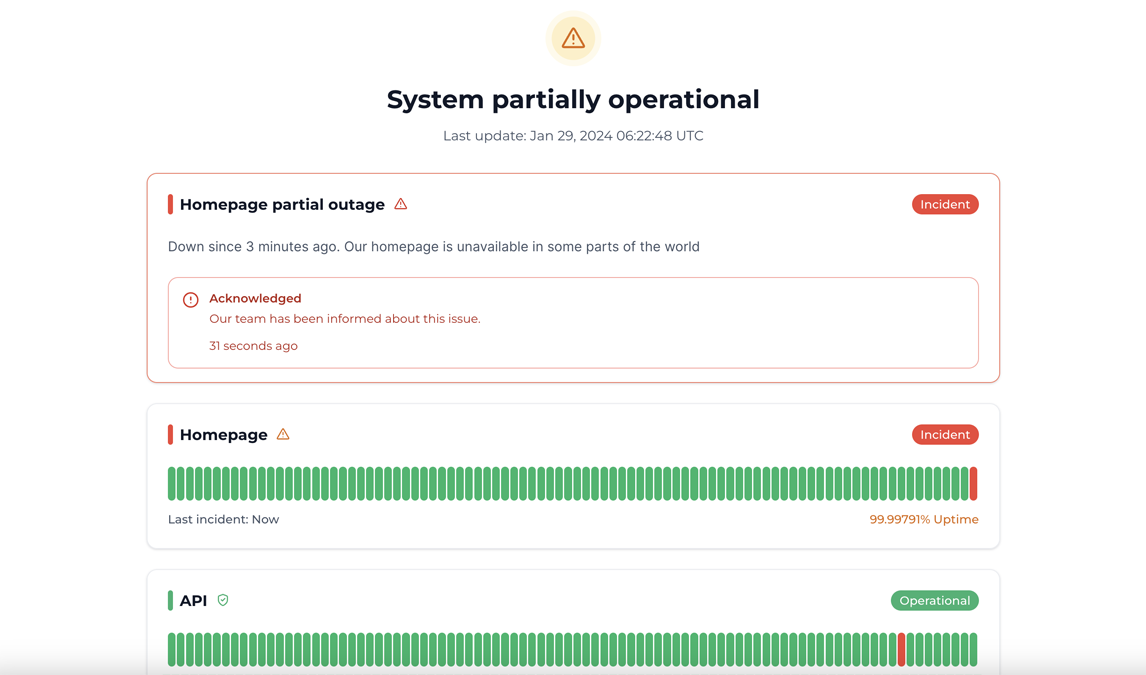Click warning triangle next to Homepage heading

(x=283, y=434)
